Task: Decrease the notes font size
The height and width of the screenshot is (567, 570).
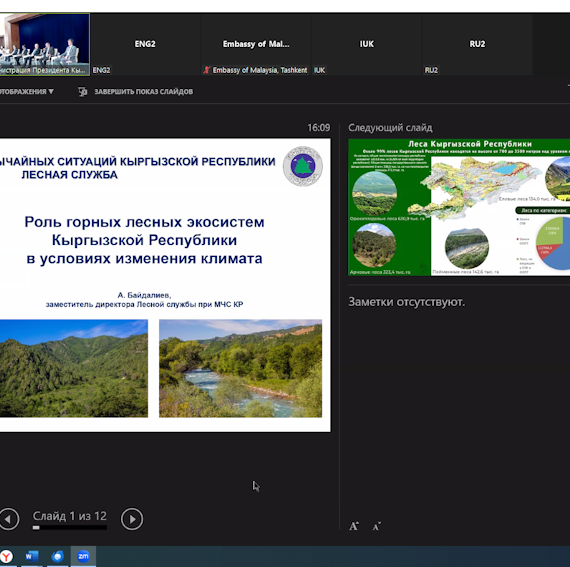Action: pos(377,526)
